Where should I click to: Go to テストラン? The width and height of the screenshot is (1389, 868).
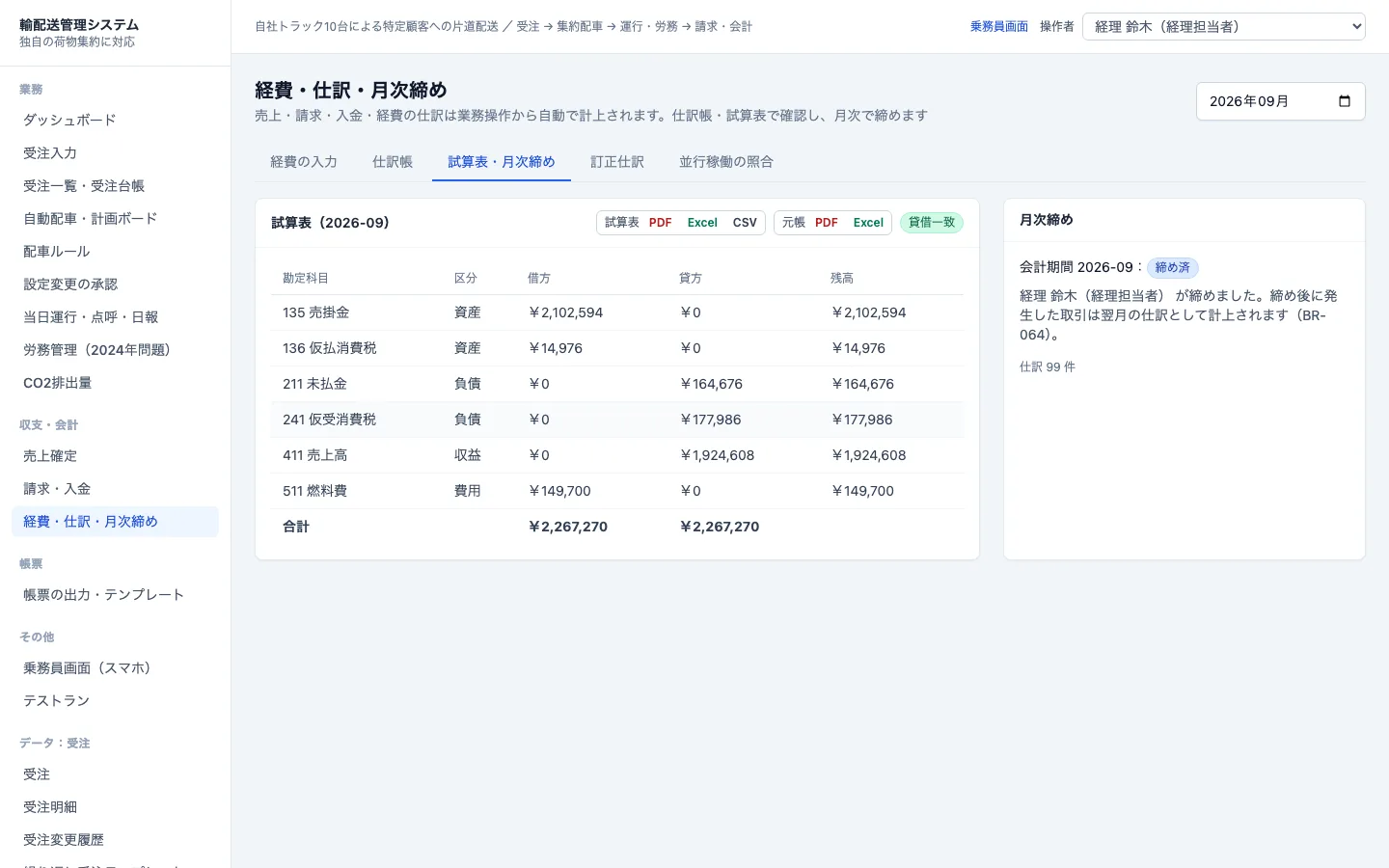(x=116, y=701)
